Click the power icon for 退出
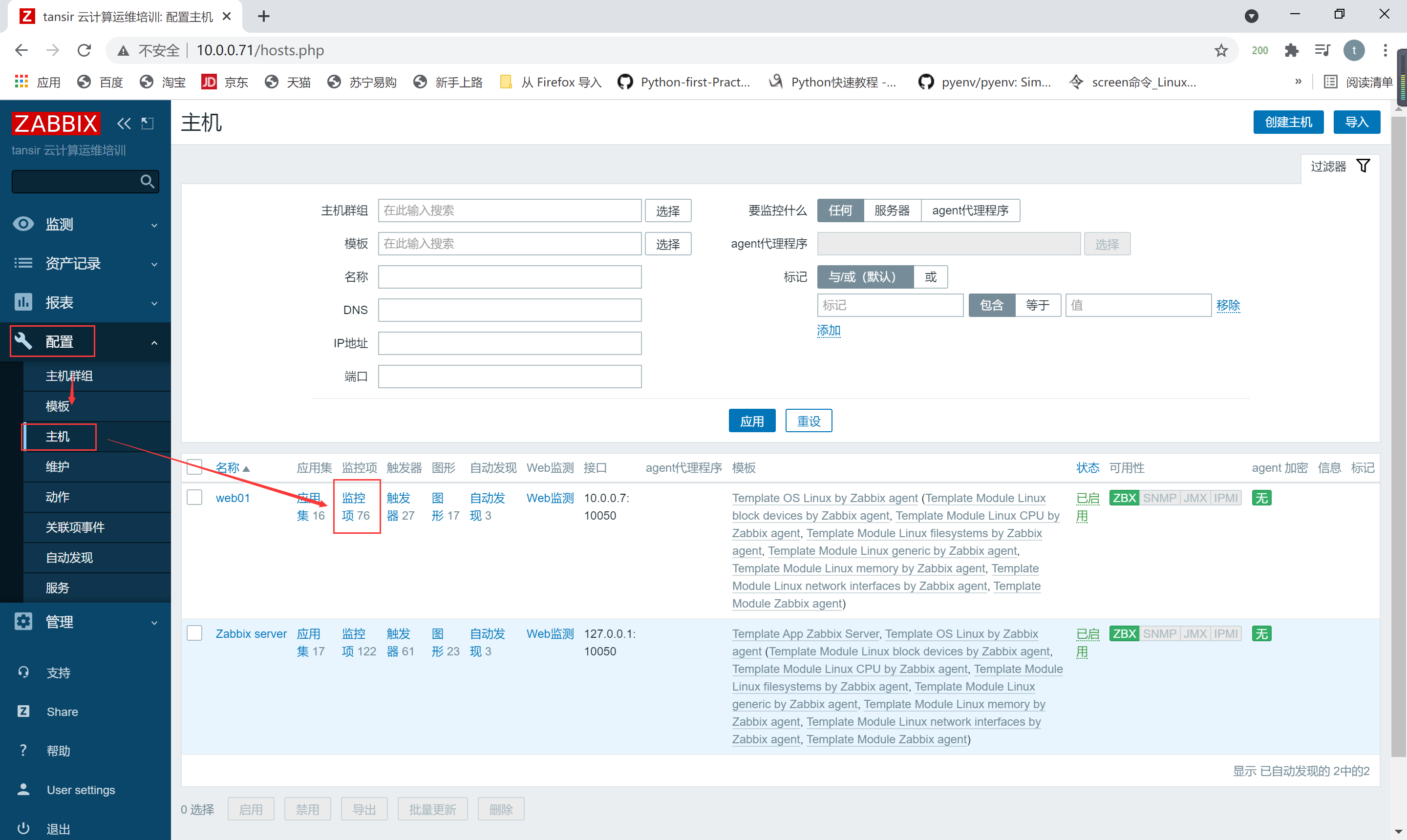This screenshot has height=840, width=1407. 23,828
